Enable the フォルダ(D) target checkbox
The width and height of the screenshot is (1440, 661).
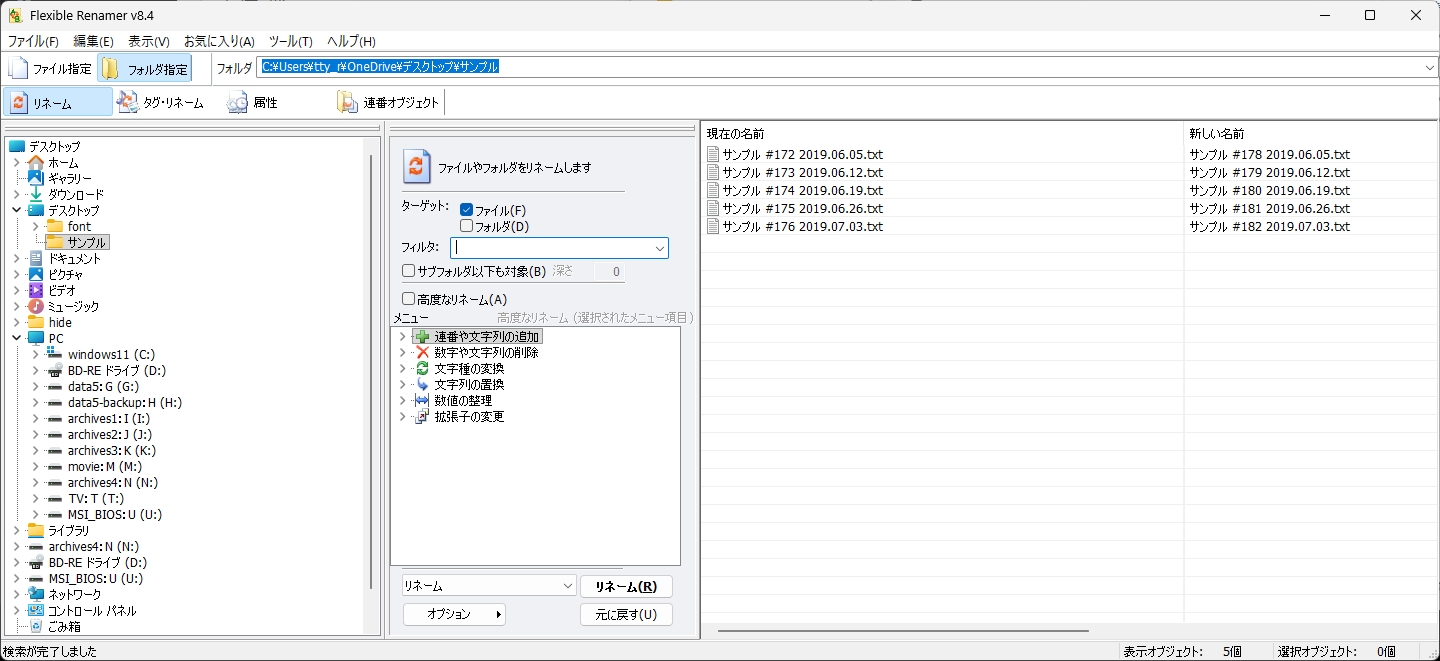(x=466, y=226)
